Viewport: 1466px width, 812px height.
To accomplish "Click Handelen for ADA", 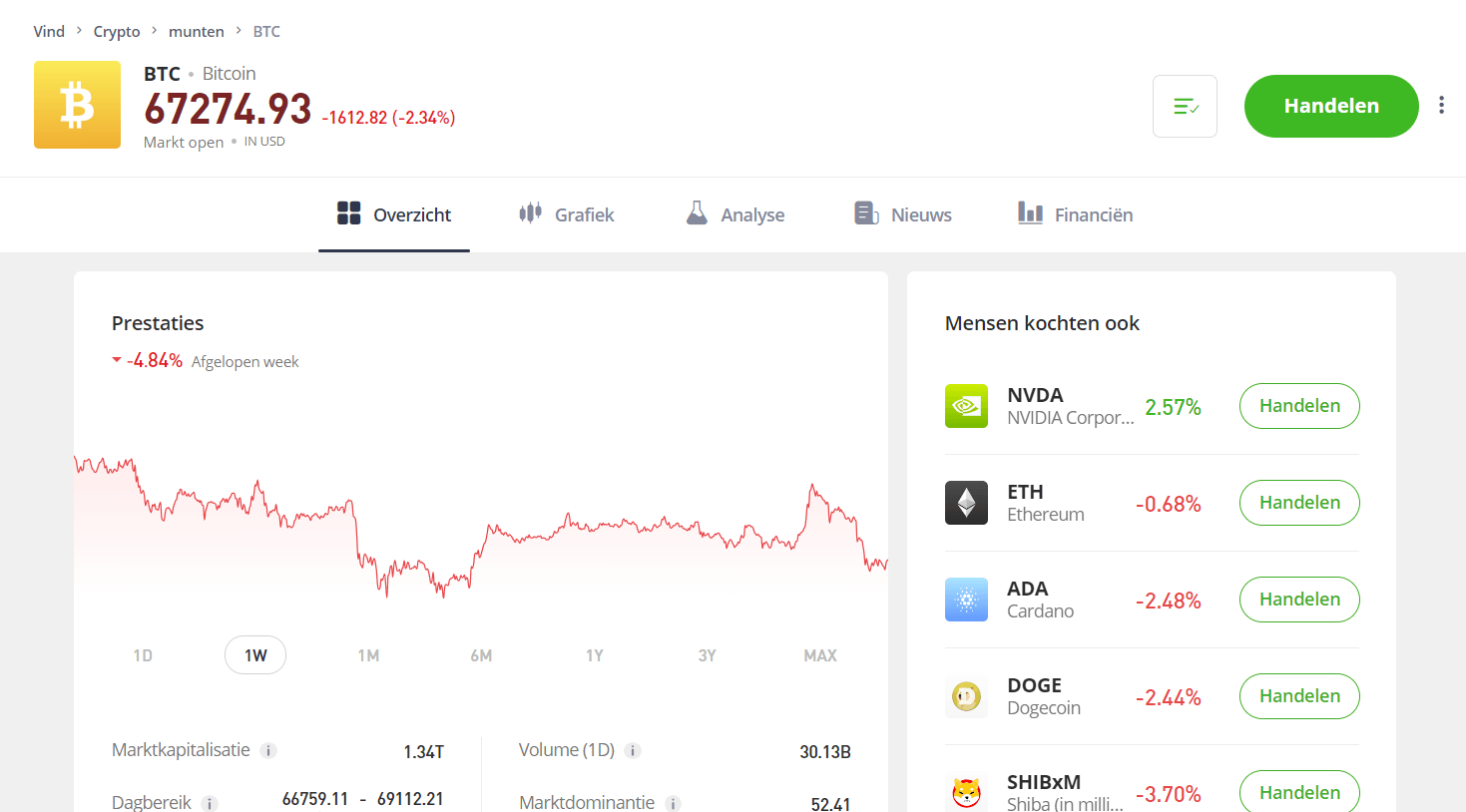I will coord(1299,600).
